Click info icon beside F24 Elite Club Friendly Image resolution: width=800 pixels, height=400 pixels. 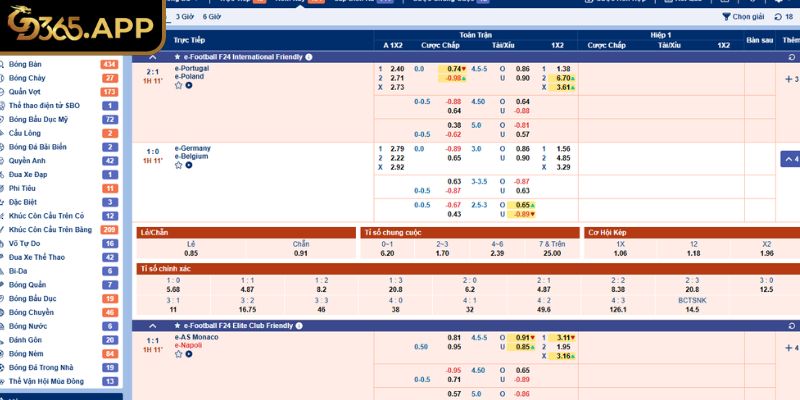point(300,326)
